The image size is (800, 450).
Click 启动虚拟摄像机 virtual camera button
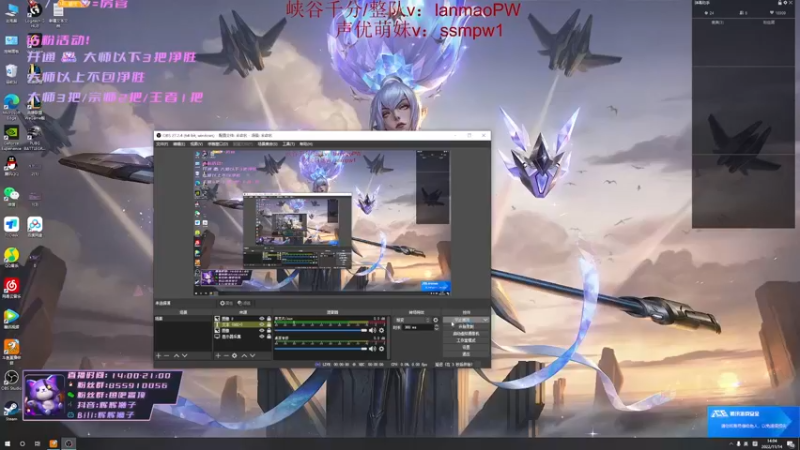point(466,334)
